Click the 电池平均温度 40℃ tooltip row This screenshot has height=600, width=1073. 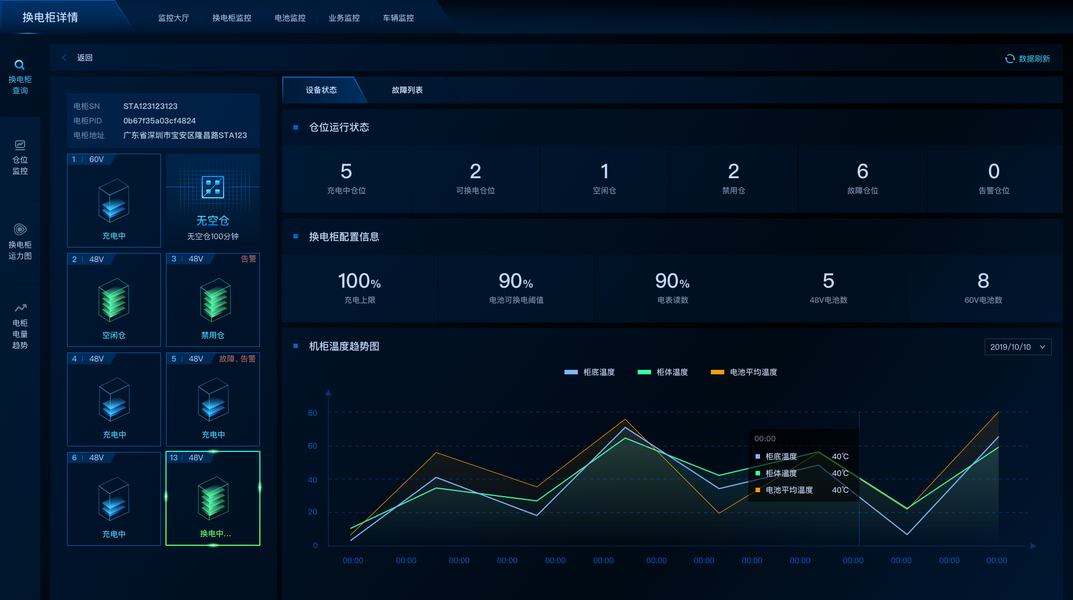pos(802,490)
